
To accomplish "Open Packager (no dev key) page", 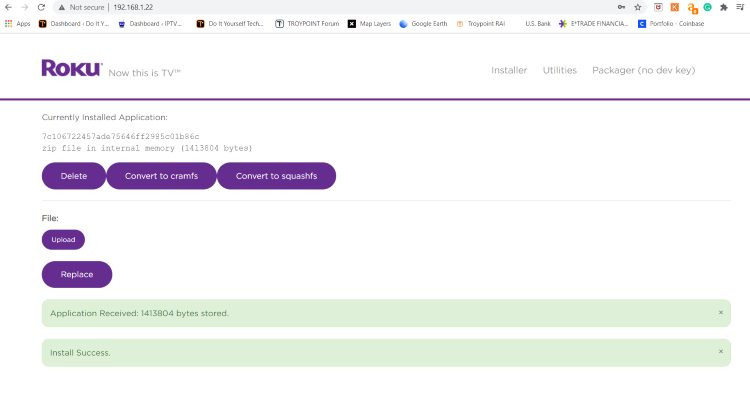I will click(643, 70).
